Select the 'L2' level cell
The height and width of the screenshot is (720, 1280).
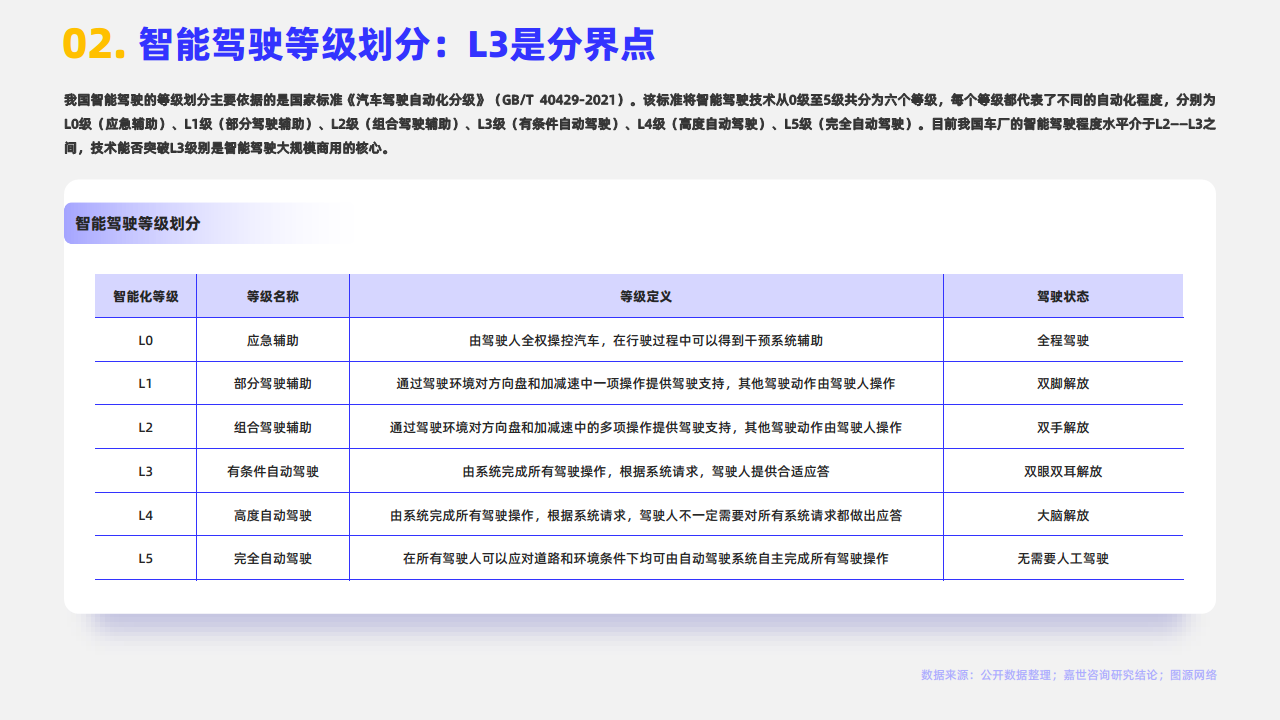click(146, 428)
